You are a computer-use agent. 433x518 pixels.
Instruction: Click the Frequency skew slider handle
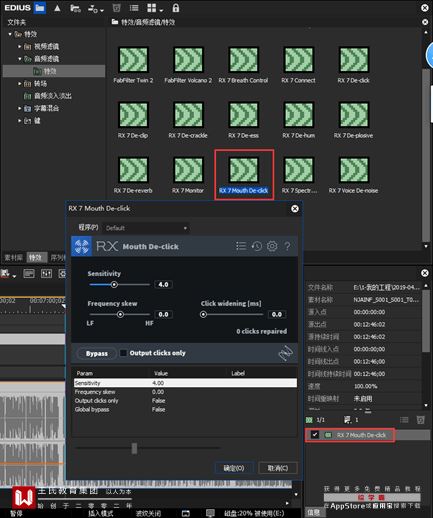120,314
